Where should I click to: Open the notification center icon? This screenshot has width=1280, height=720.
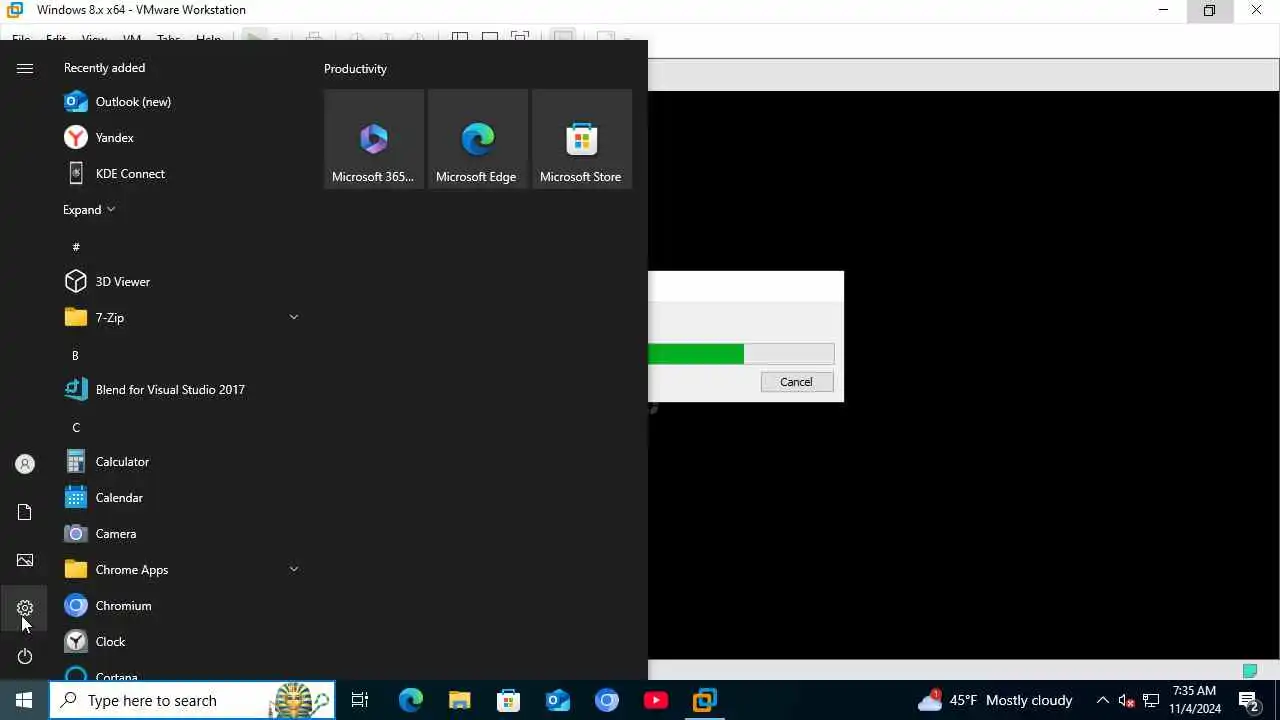click(1249, 700)
